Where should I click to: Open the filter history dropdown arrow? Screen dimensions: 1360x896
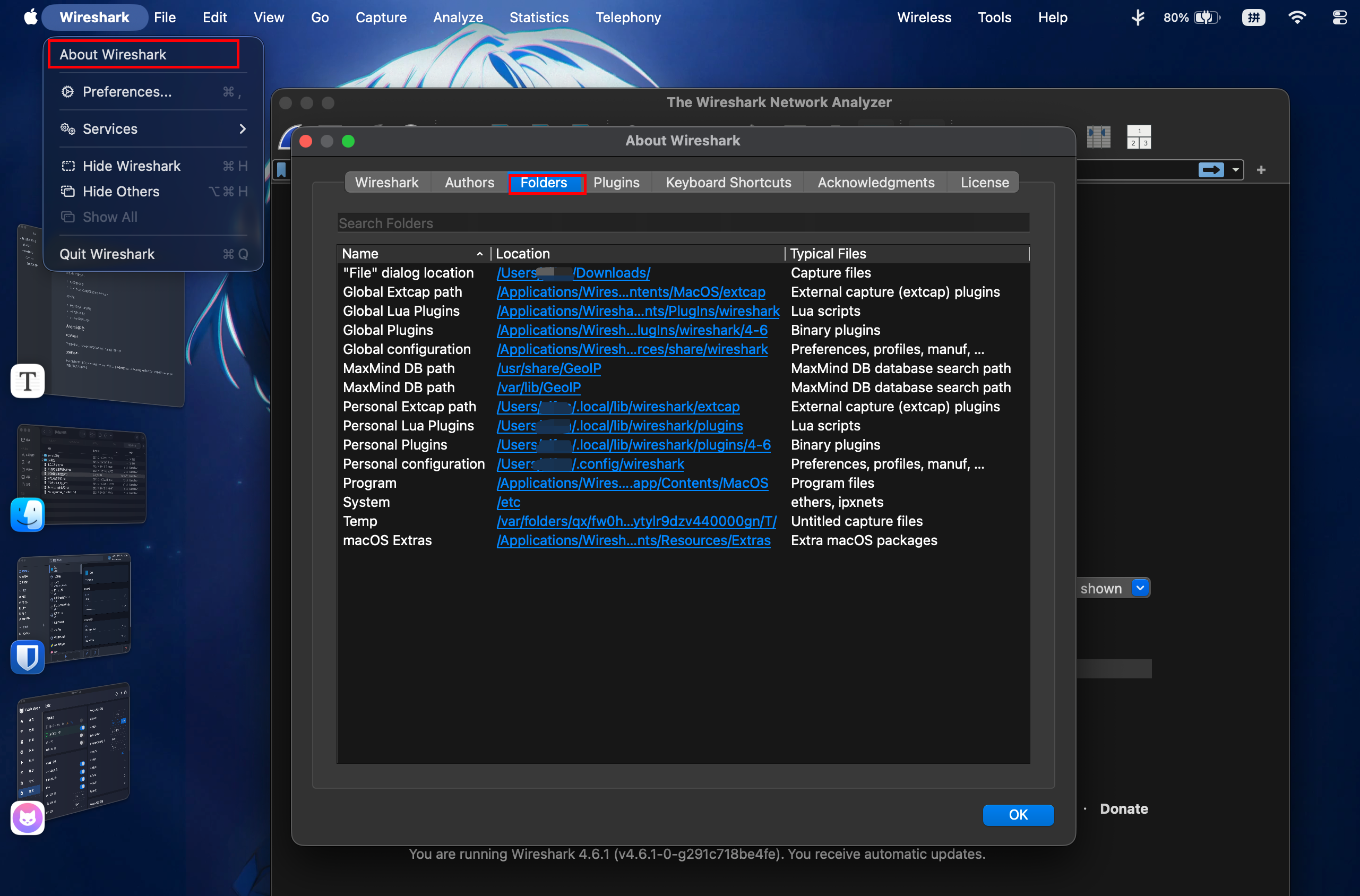[1235, 170]
